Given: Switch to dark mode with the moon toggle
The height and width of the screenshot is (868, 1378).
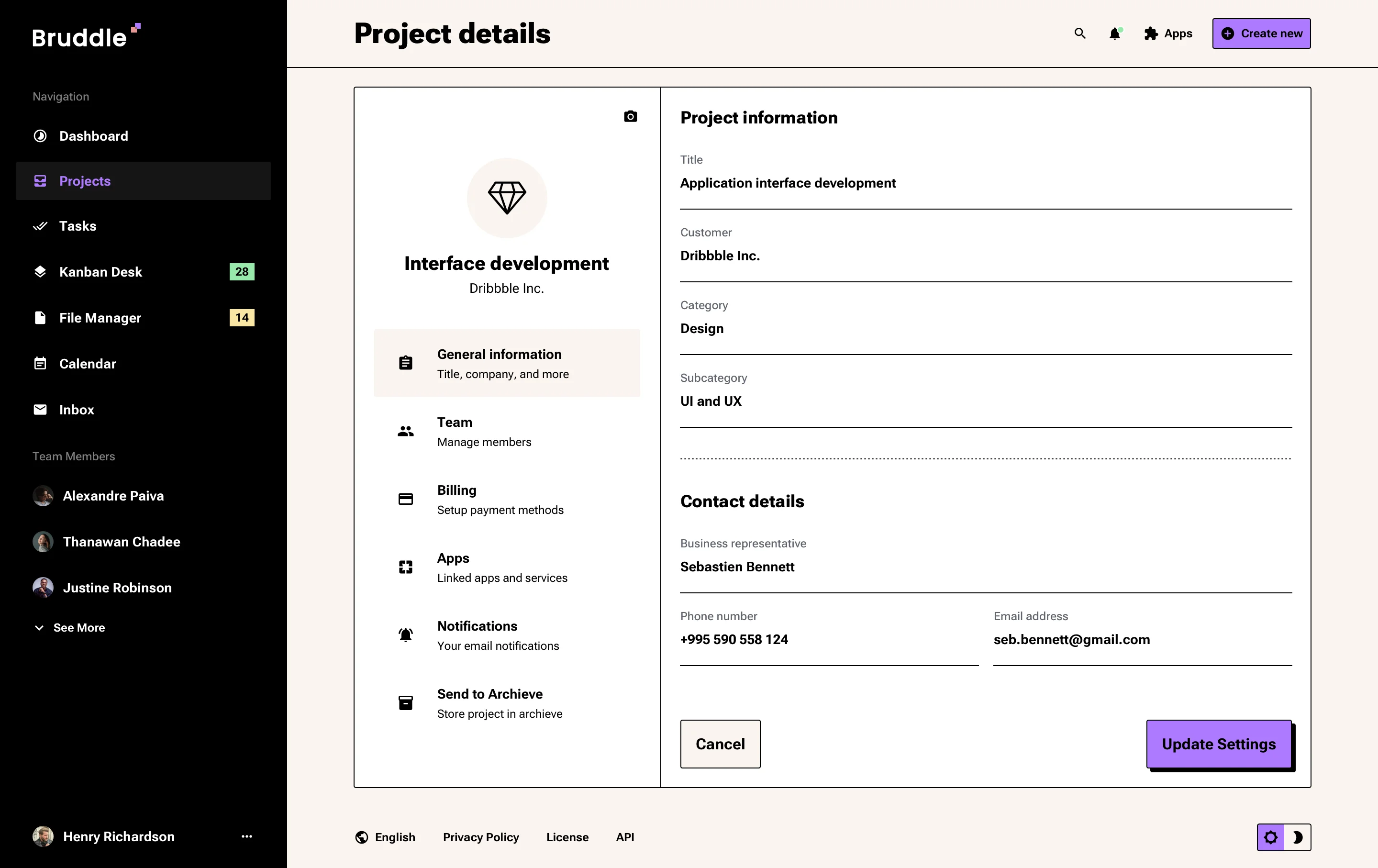Looking at the screenshot, I should tap(1299, 837).
